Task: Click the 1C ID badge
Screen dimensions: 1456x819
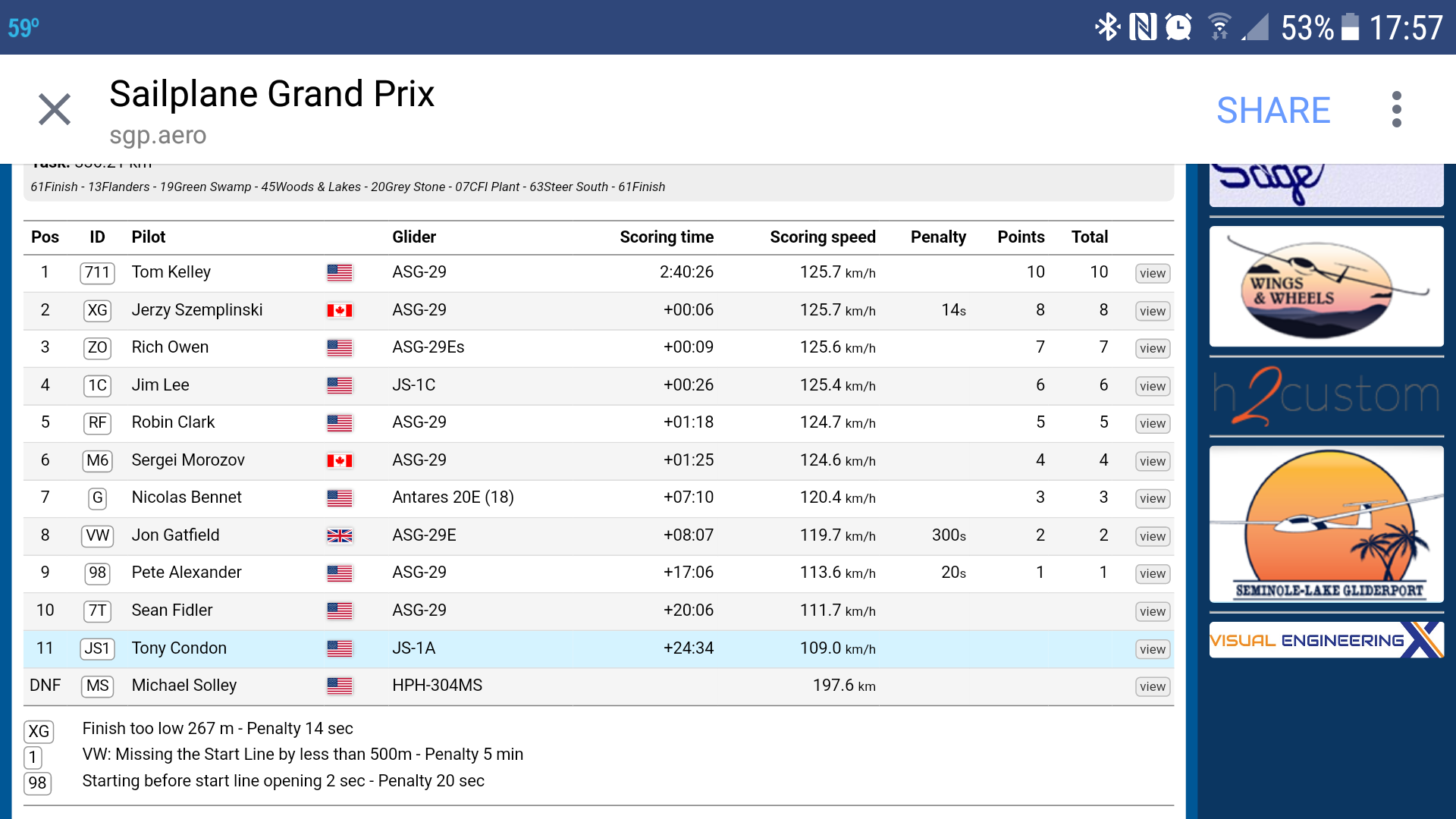Action: [x=97, y=385]
